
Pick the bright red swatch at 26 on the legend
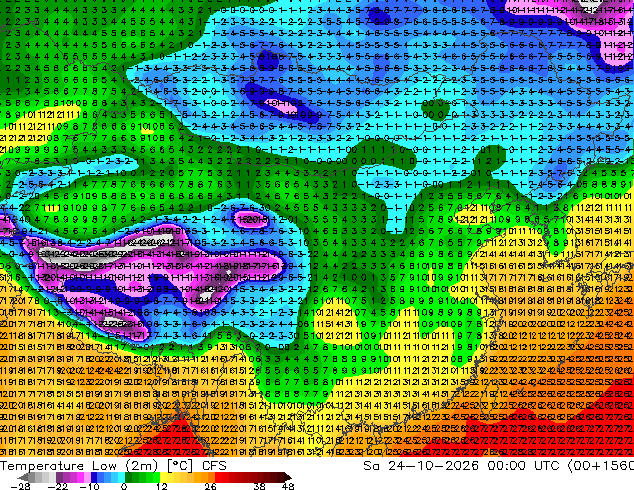click(x=218, y=477)
